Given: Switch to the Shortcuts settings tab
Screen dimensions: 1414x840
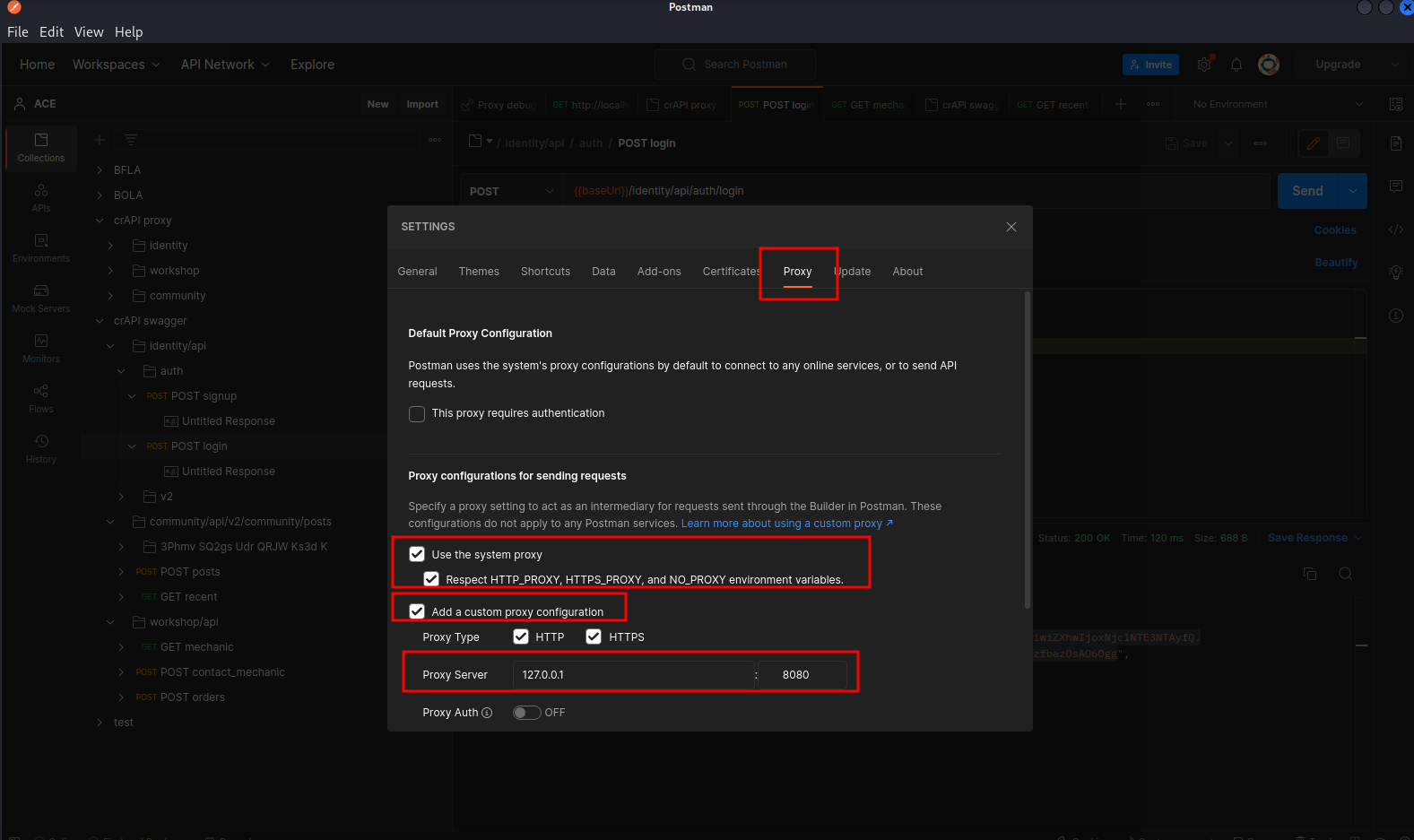Looking at the screenshot, I should click(x=545, y=272).
